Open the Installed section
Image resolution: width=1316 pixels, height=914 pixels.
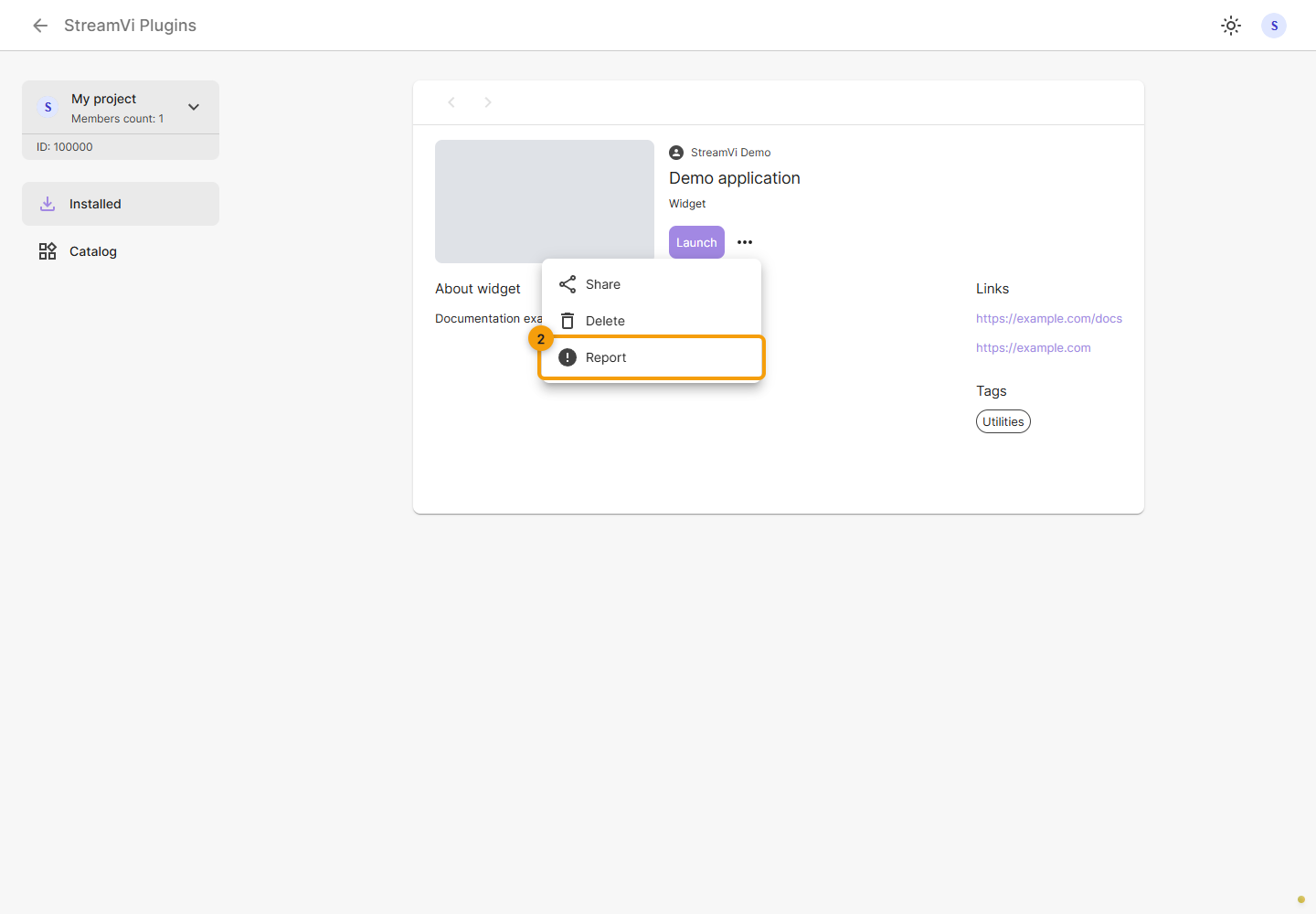pos(121,204)
